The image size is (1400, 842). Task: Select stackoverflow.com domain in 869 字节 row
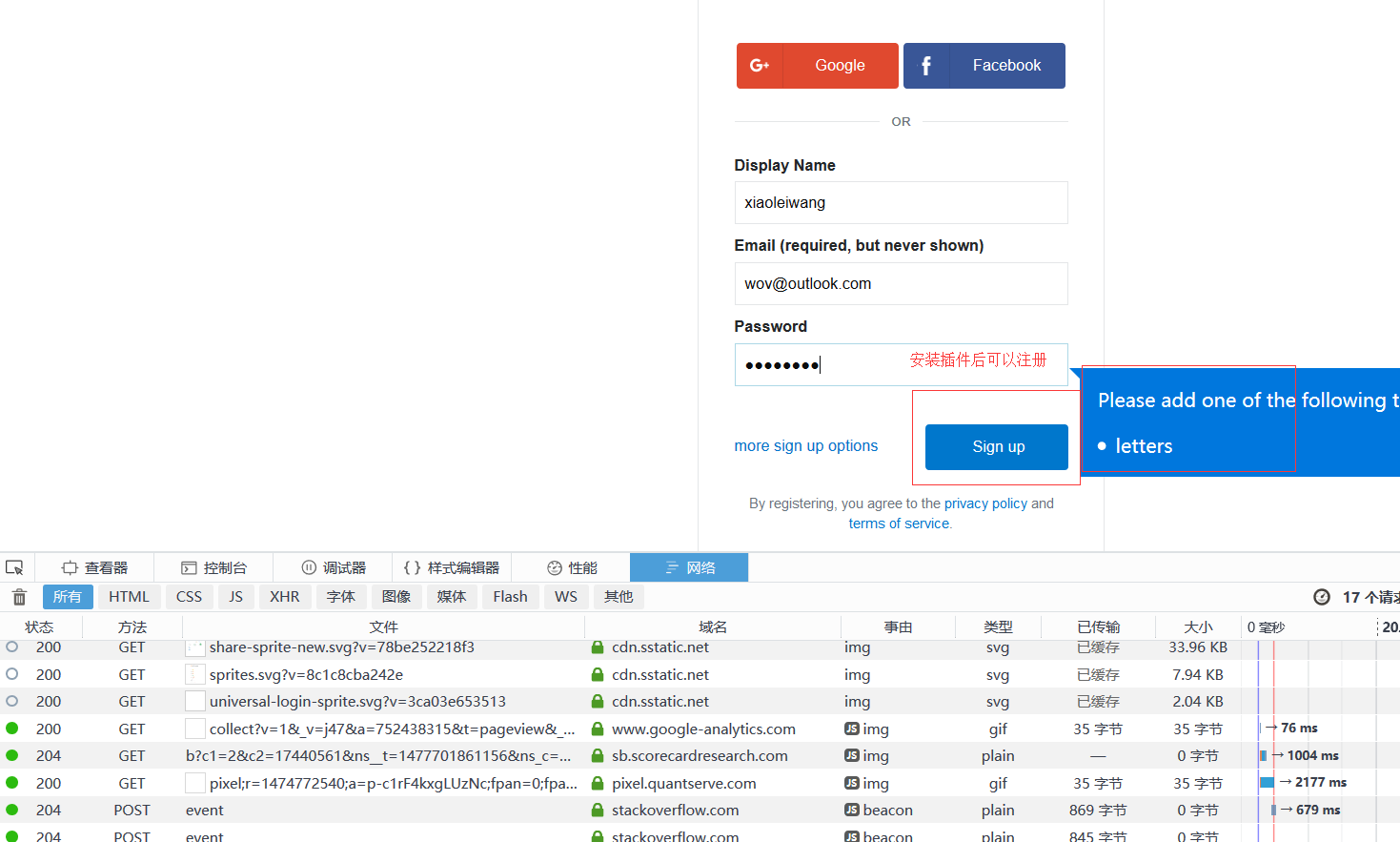click(675, 810)
